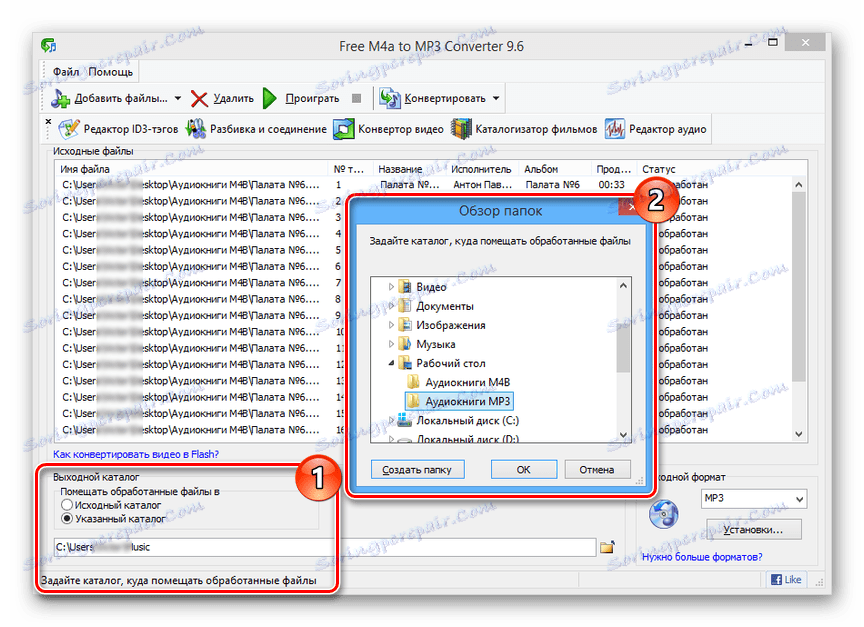Viewport: 864px width, 627px height.
Task: Select the Аудиокниги M4B folder label
Action: (x=468, y=382)
